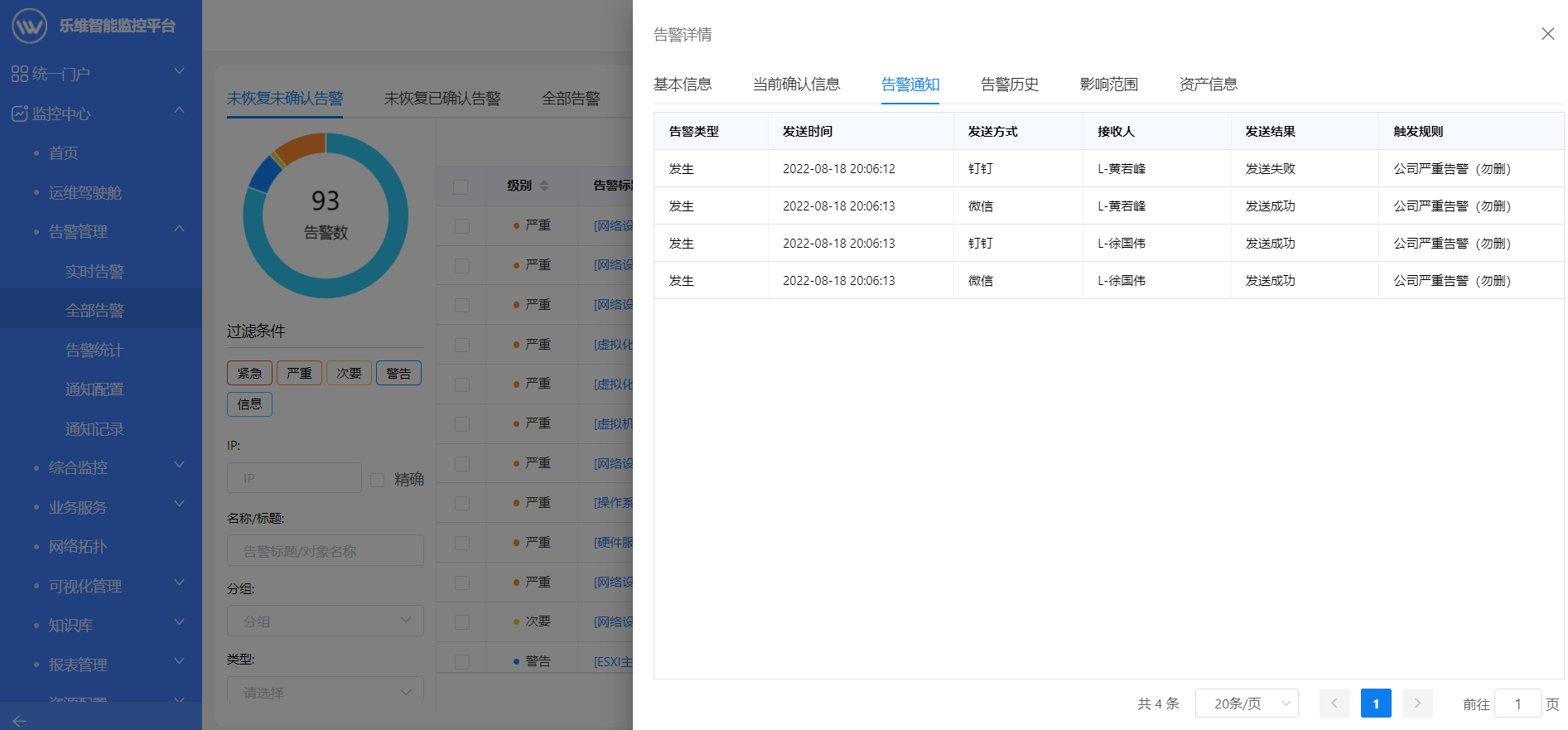Screen dimensions: 1568x730
Task: Toggle the 精确 checkbox
Action: pyautogui.click(x=377, y=480)
